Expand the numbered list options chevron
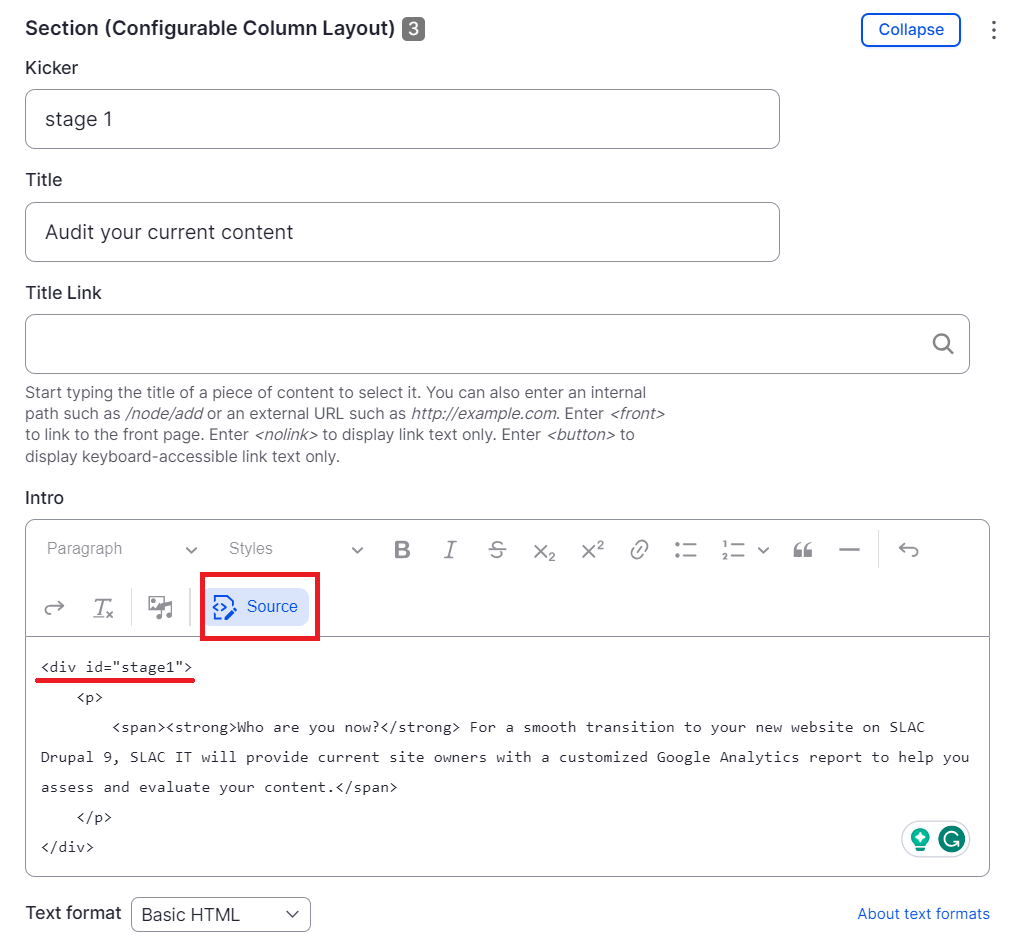The width and height of the screenshot is (1014, 947). pos(763,549)
